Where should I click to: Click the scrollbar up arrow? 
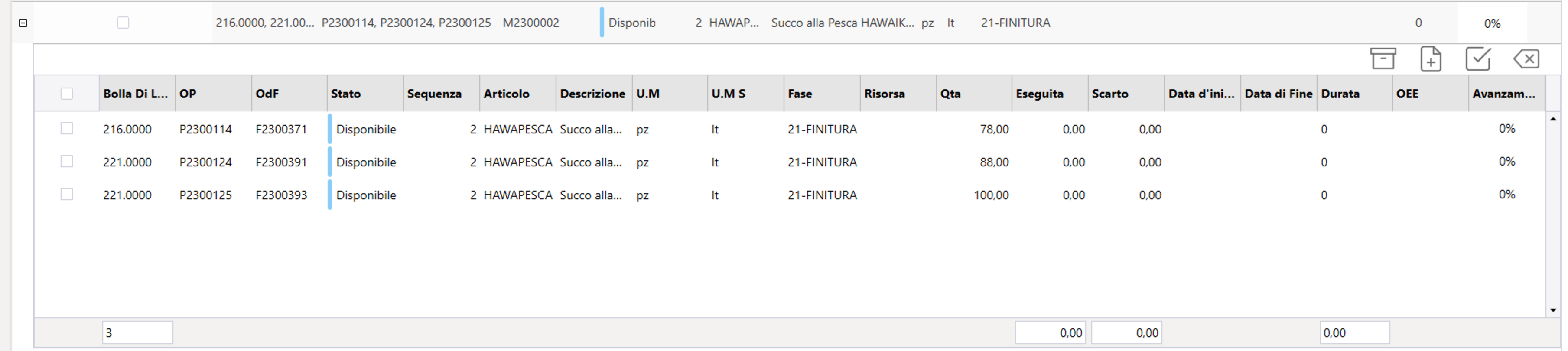click(1553, 119)
